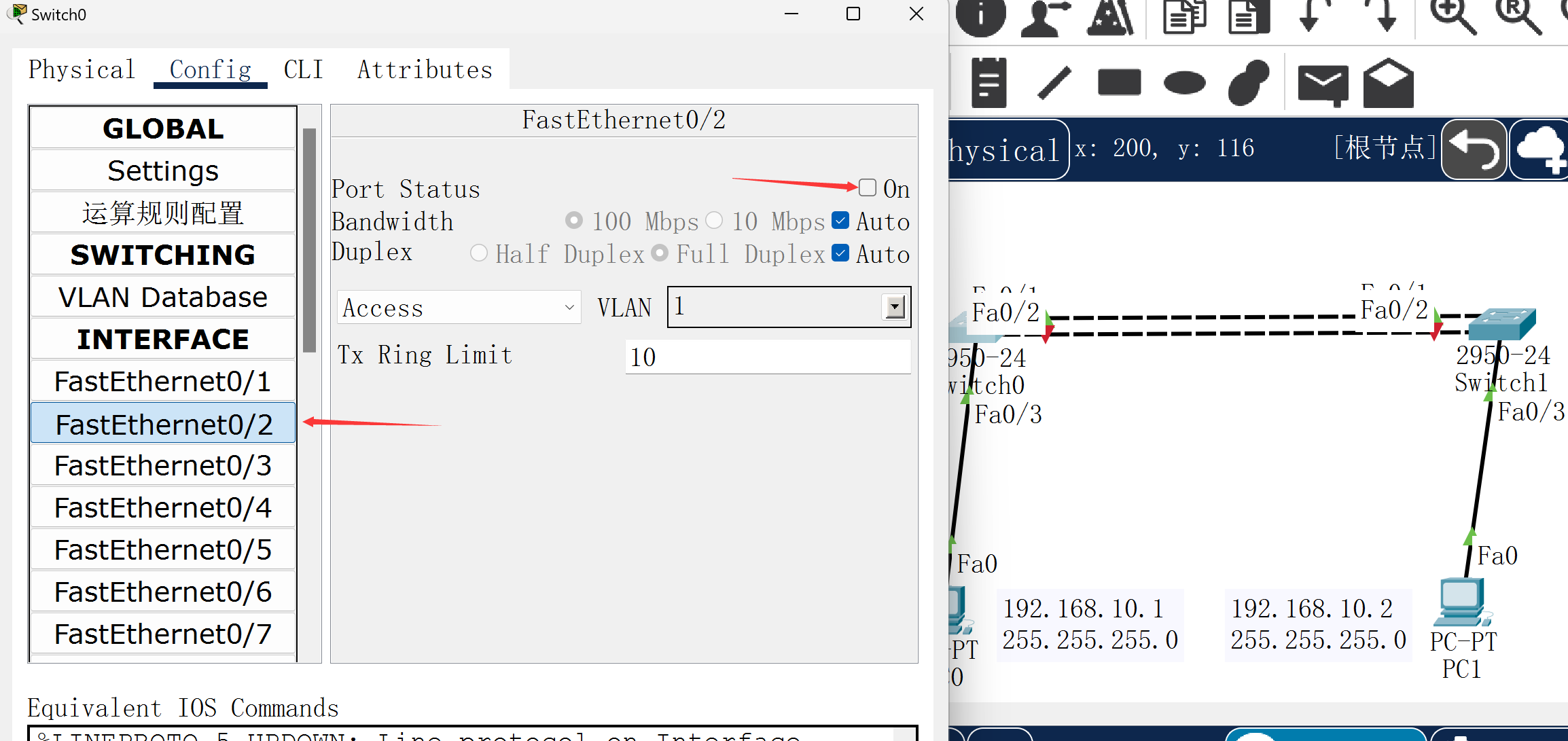
Task: Uncheck the Duplex Auto checkbox
Action: click(x=840, y=253)
